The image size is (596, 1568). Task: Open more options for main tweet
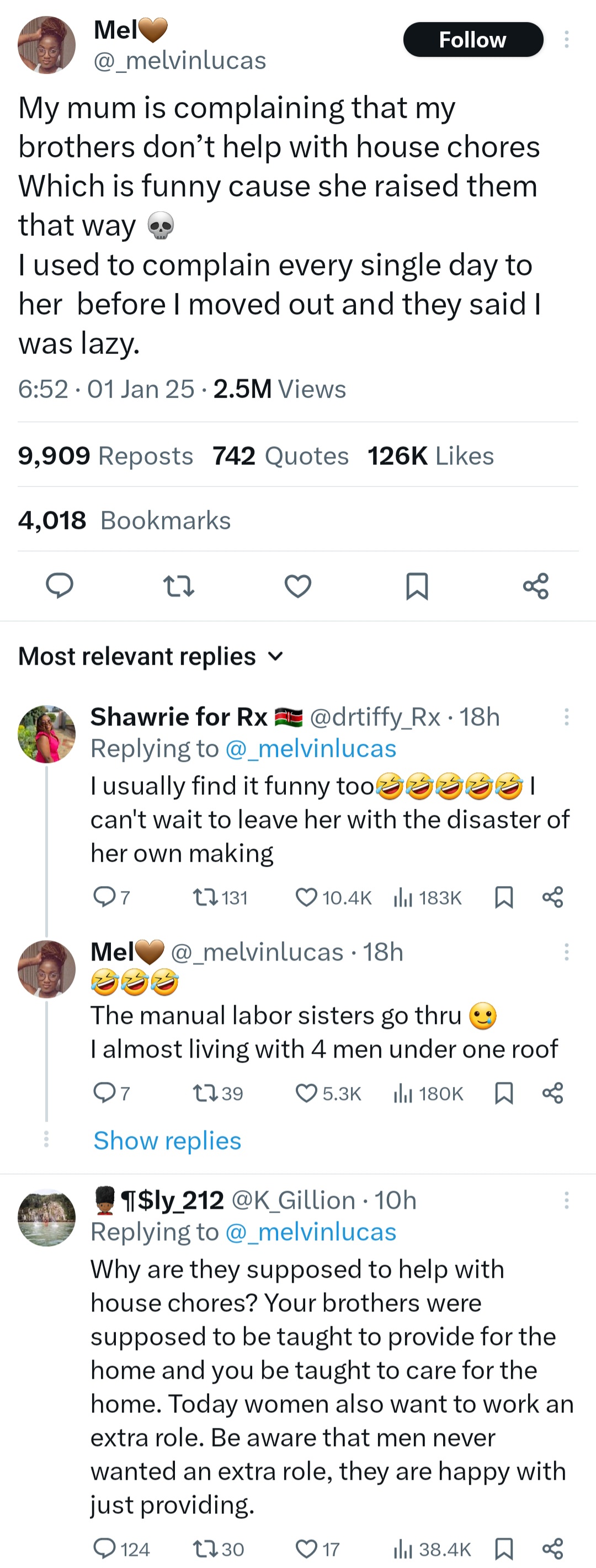[x=566, y=40]
